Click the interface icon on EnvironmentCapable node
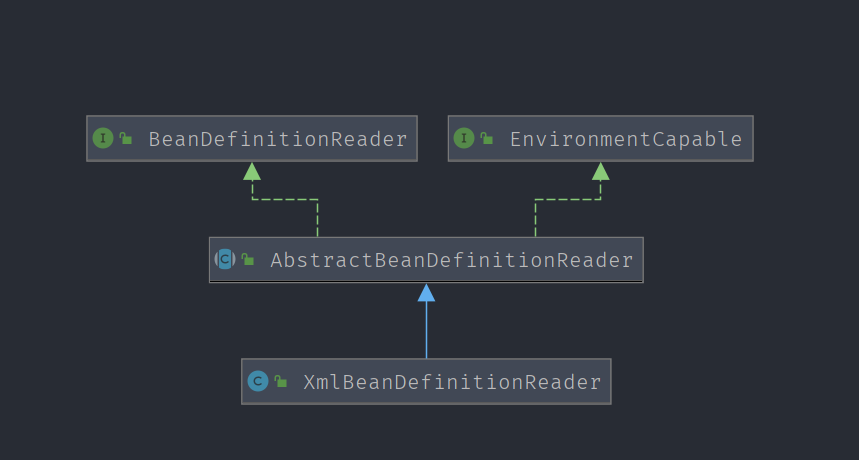859x460 pixels. pos(463,139)
